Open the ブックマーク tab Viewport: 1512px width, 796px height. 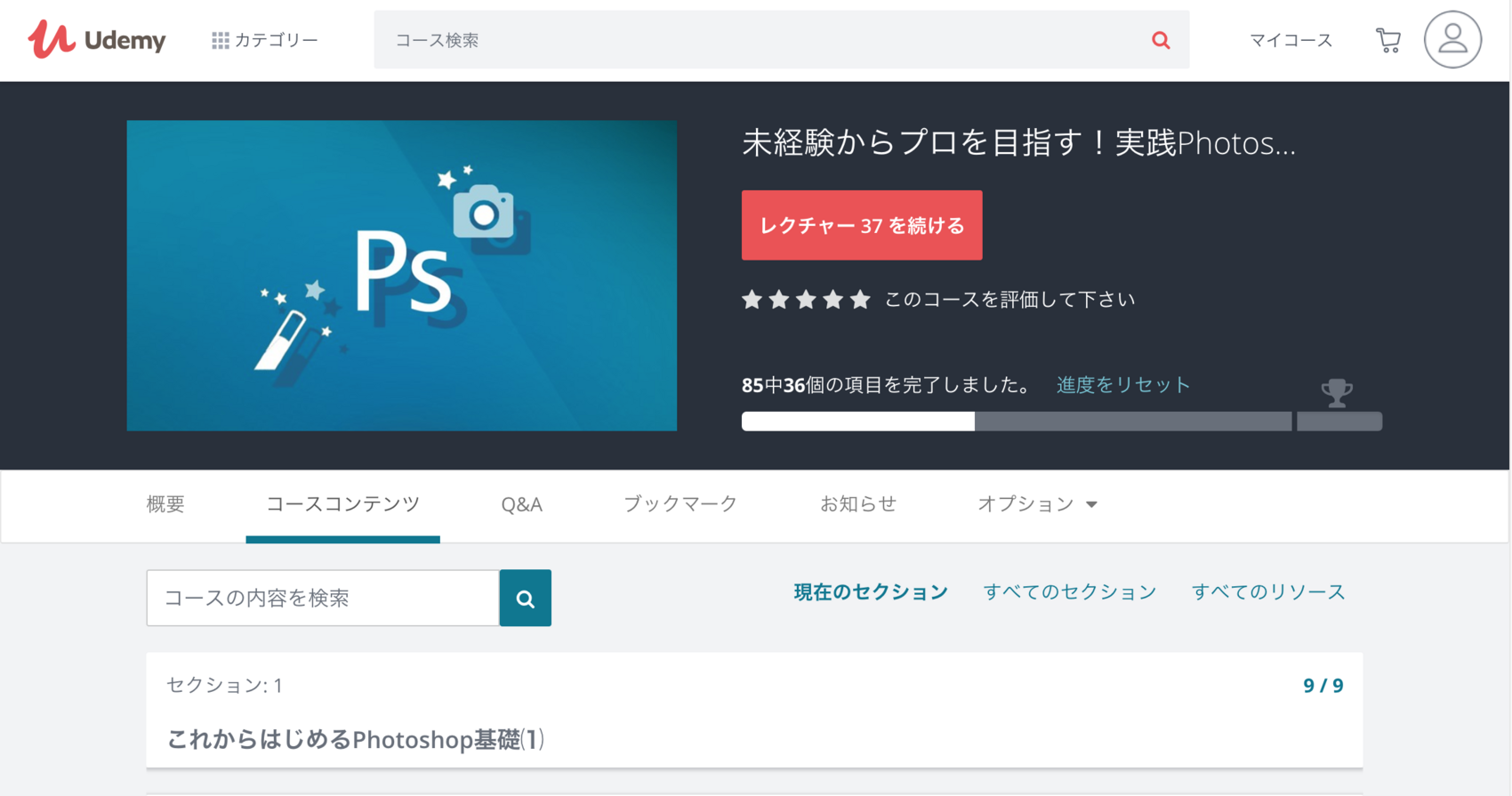(x=680, y=504)
